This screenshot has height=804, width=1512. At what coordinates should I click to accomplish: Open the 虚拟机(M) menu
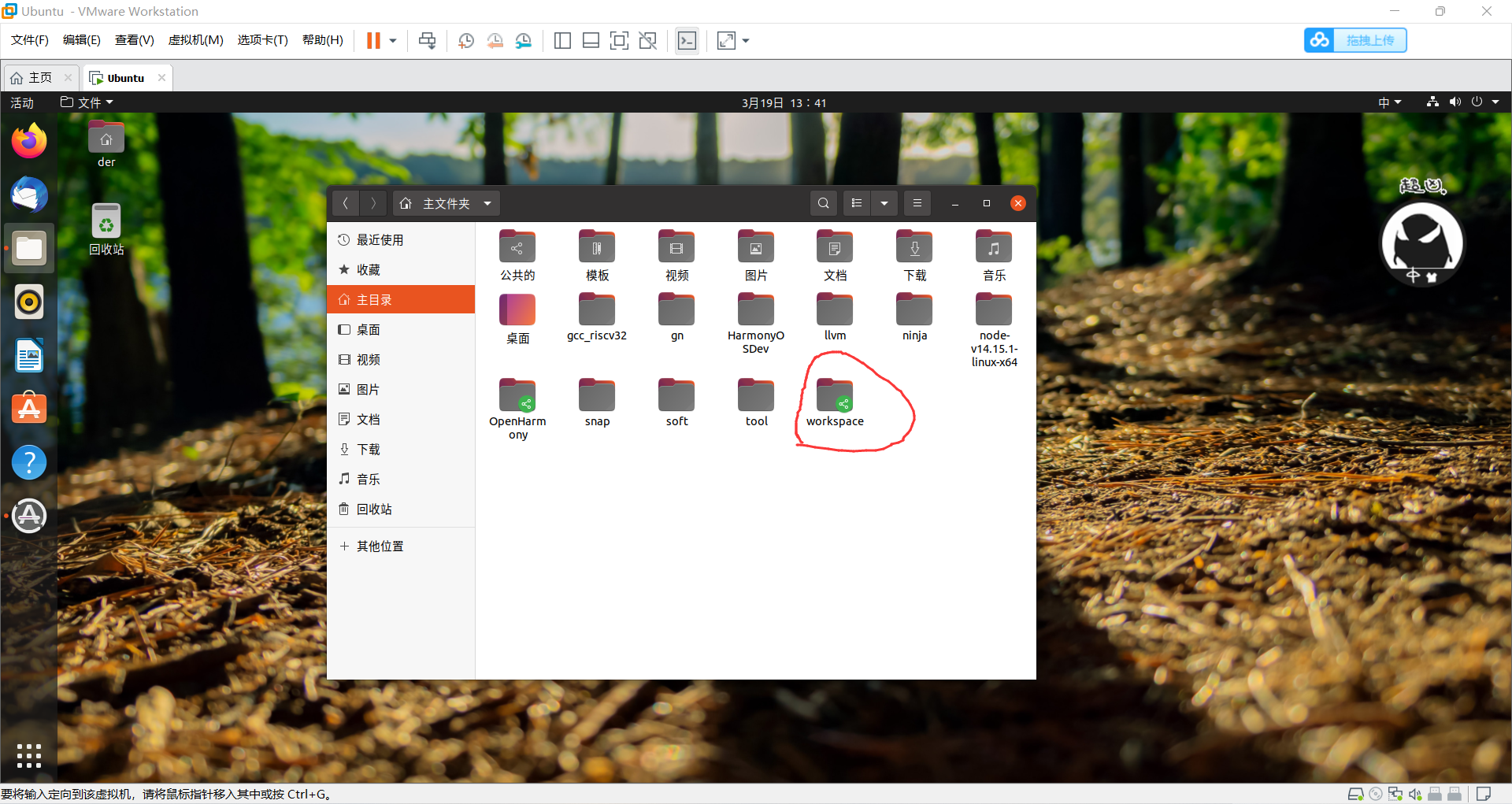[196, 40]
